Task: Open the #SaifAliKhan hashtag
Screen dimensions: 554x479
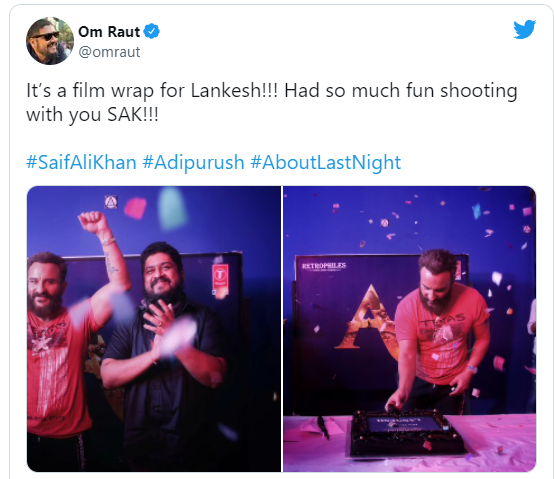Action: (81, 162)
